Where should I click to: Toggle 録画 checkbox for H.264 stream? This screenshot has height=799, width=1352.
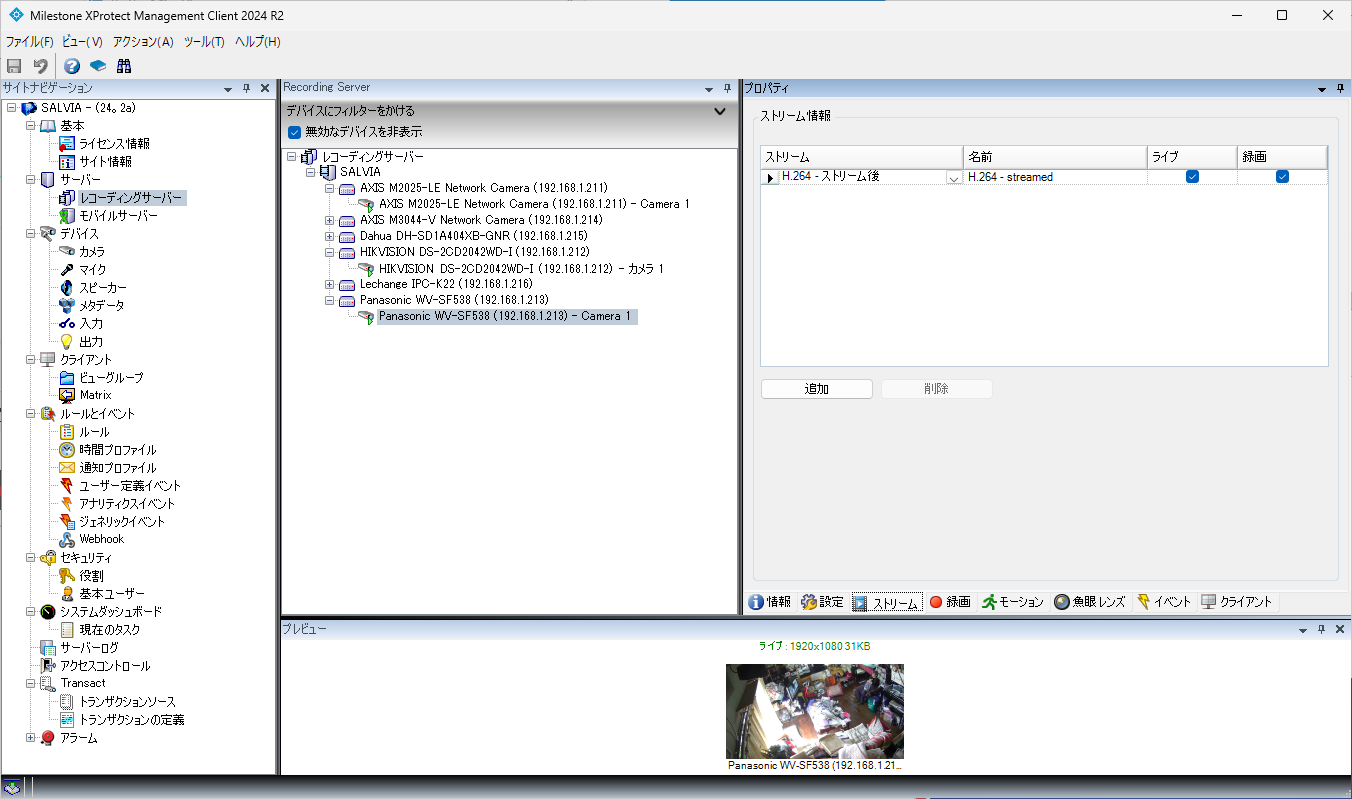1282,177
